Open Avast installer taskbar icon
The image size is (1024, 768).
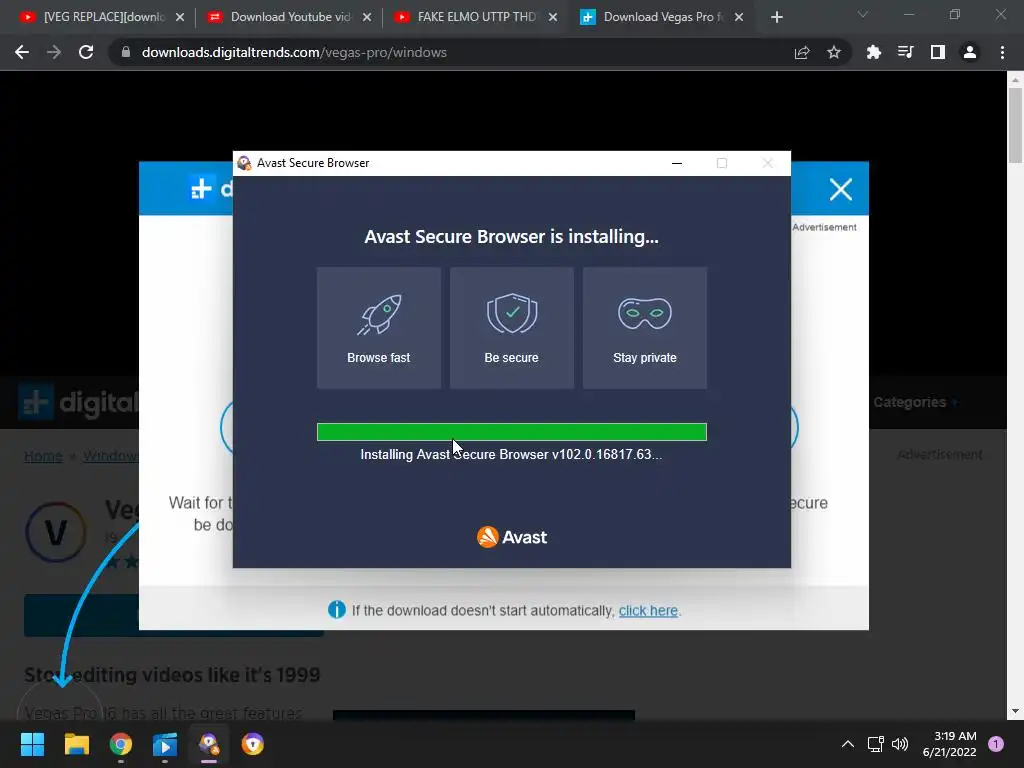209,744
